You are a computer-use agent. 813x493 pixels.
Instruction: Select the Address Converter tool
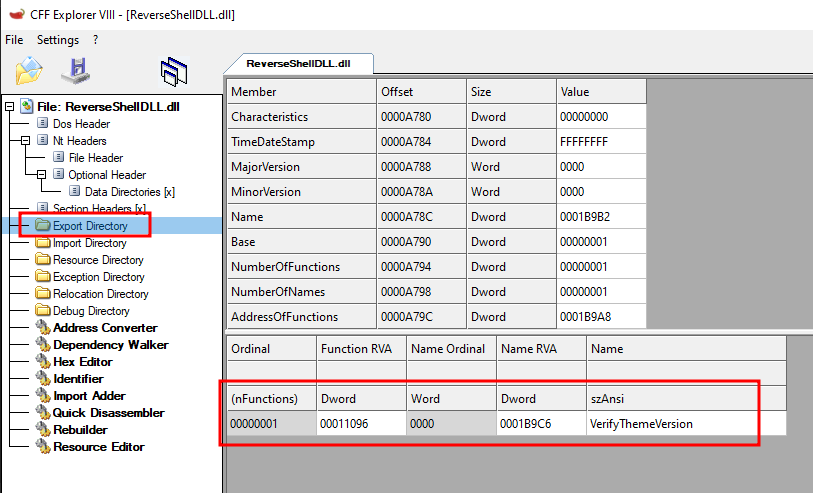(104, 328)
